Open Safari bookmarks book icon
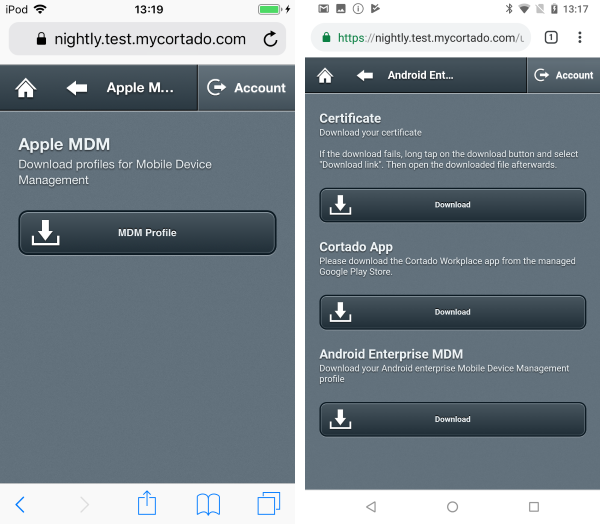Viewport: 600px width, 524px height. click(x=208, y=504)
